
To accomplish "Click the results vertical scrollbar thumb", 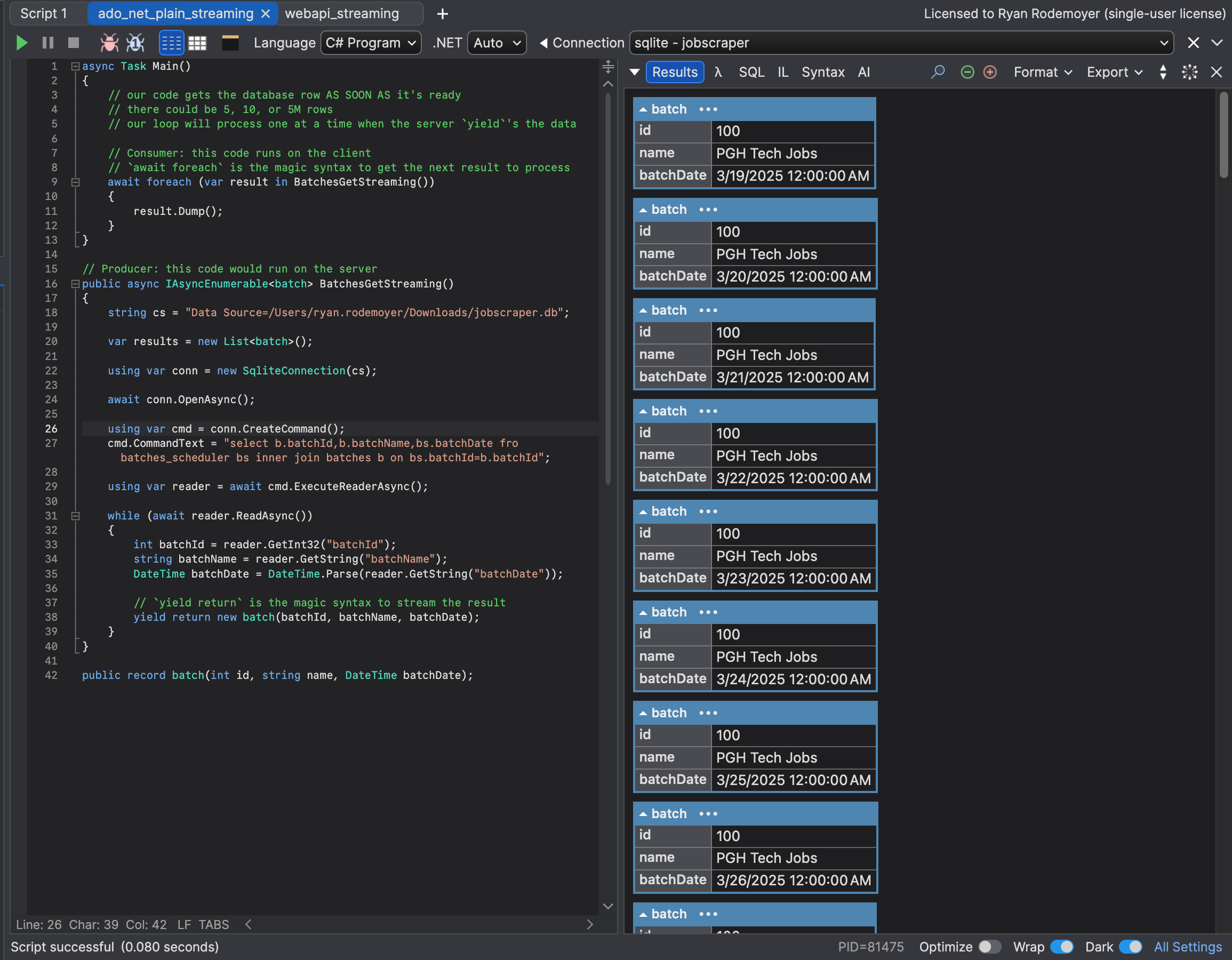I will [x=1223, y=134].
